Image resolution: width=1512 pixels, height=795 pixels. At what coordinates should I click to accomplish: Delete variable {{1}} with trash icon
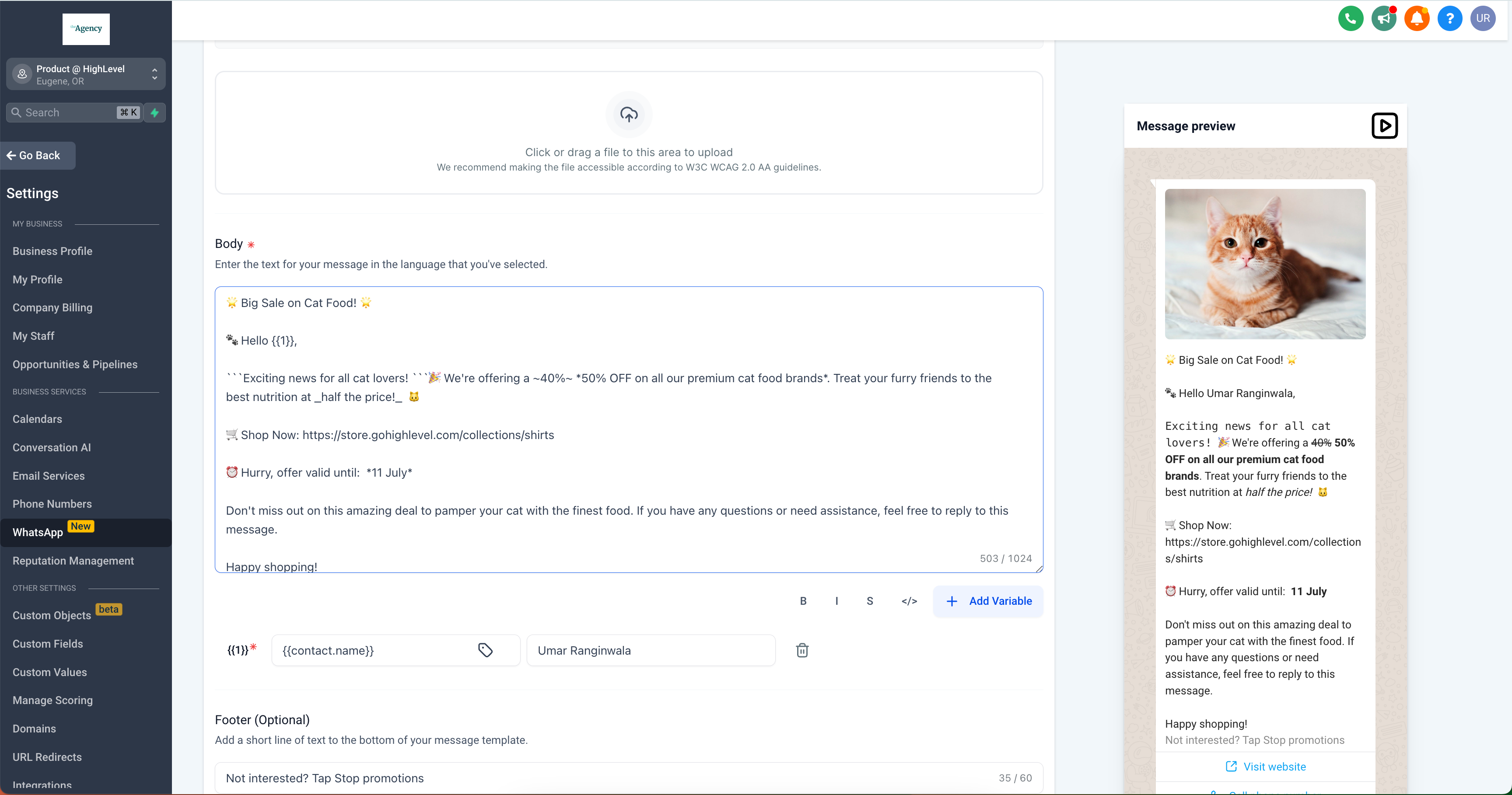802,650
